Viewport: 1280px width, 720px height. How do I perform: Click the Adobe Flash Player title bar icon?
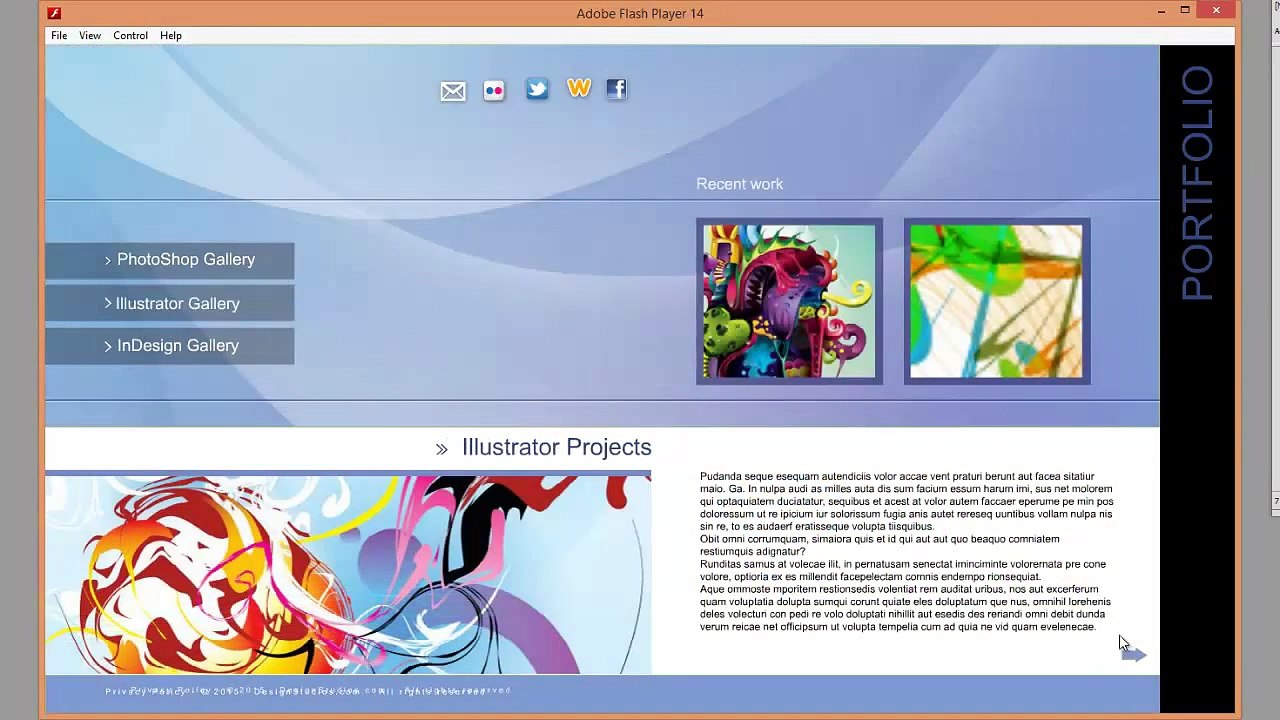(54, 13)
